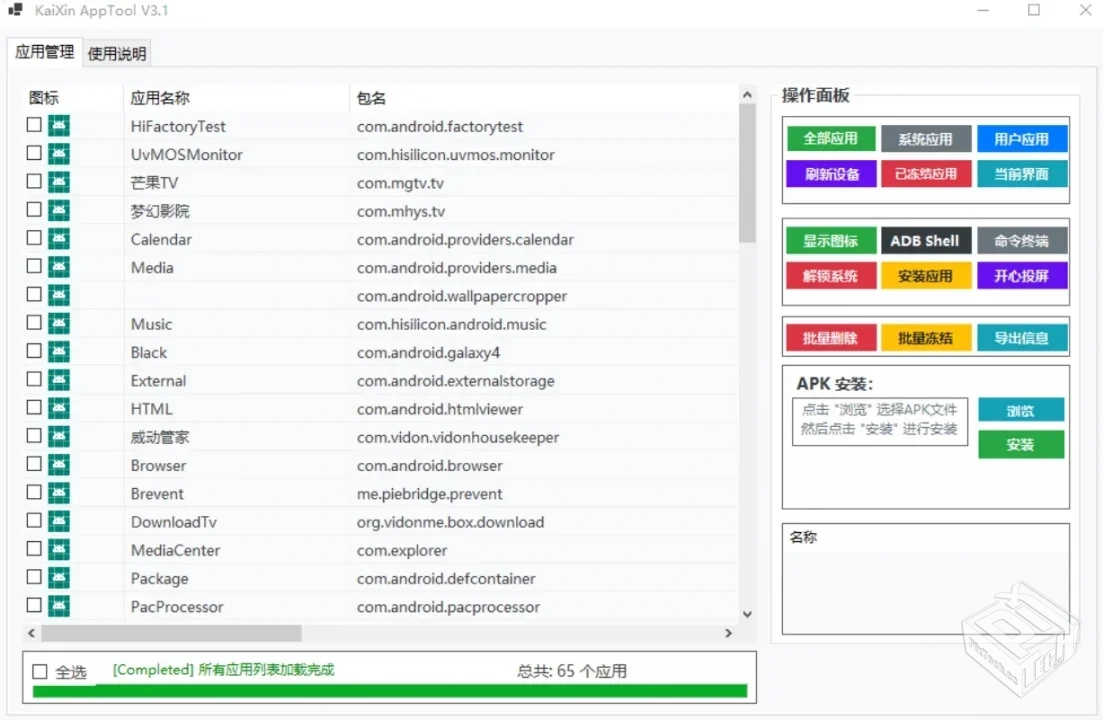Click the DownloadTv application icon
Viewport: 1103px width, 720px height.
[59, 521]
